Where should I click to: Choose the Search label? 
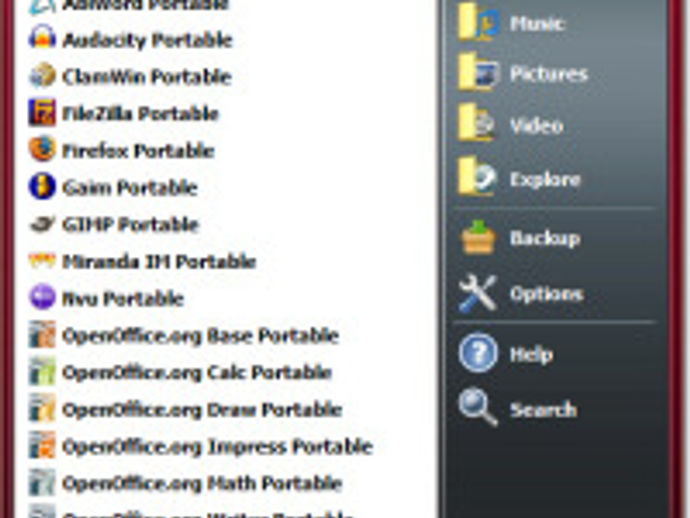tap(543, 410)
